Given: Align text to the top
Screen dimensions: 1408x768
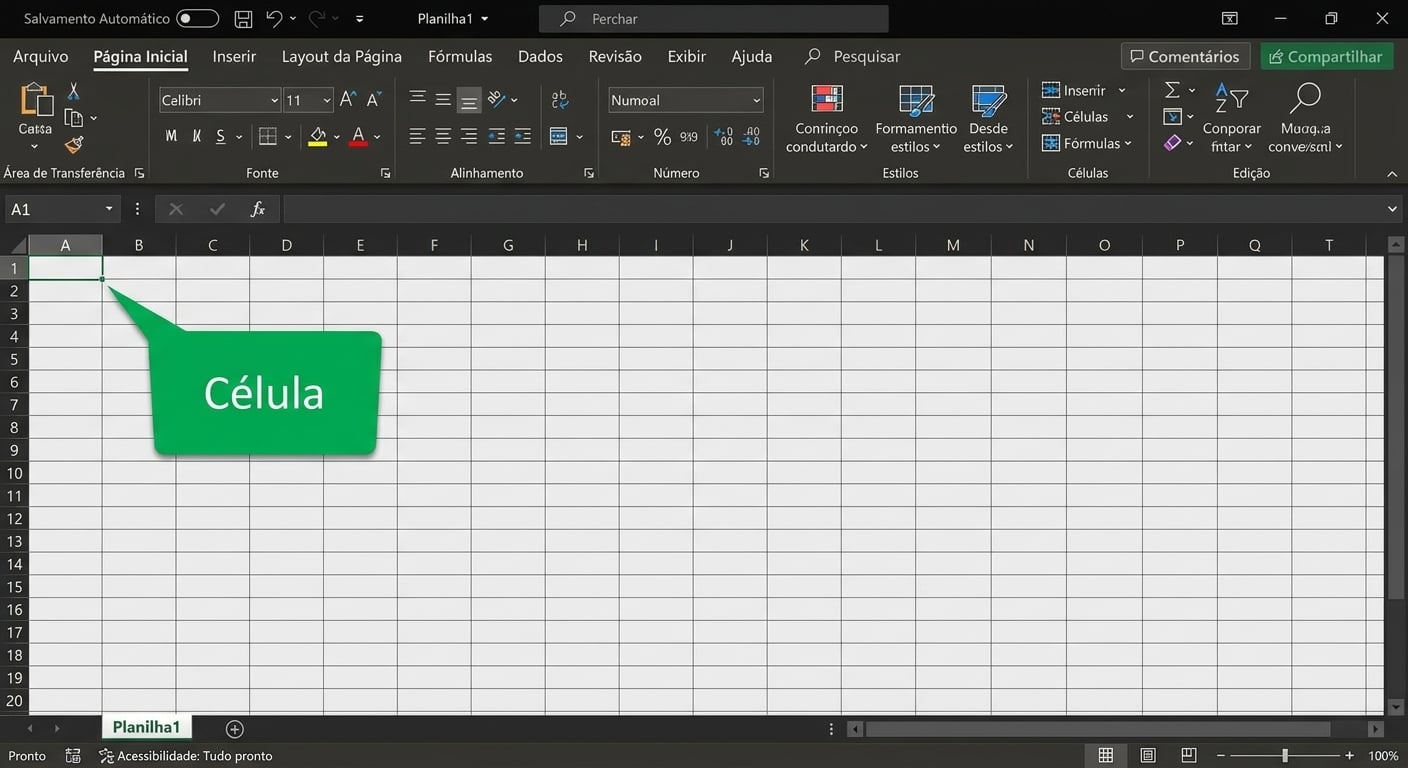Looking at the screenshot, I should (418, 99).
